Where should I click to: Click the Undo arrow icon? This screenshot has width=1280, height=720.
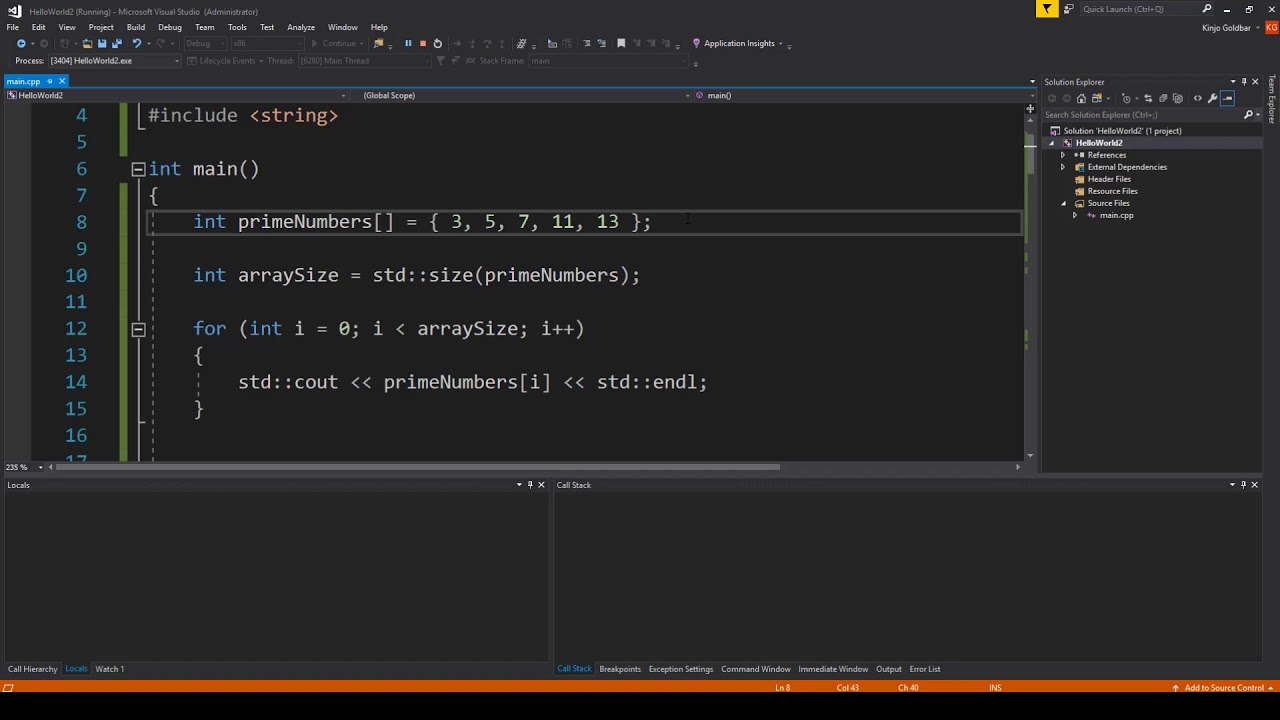[136, 43]
